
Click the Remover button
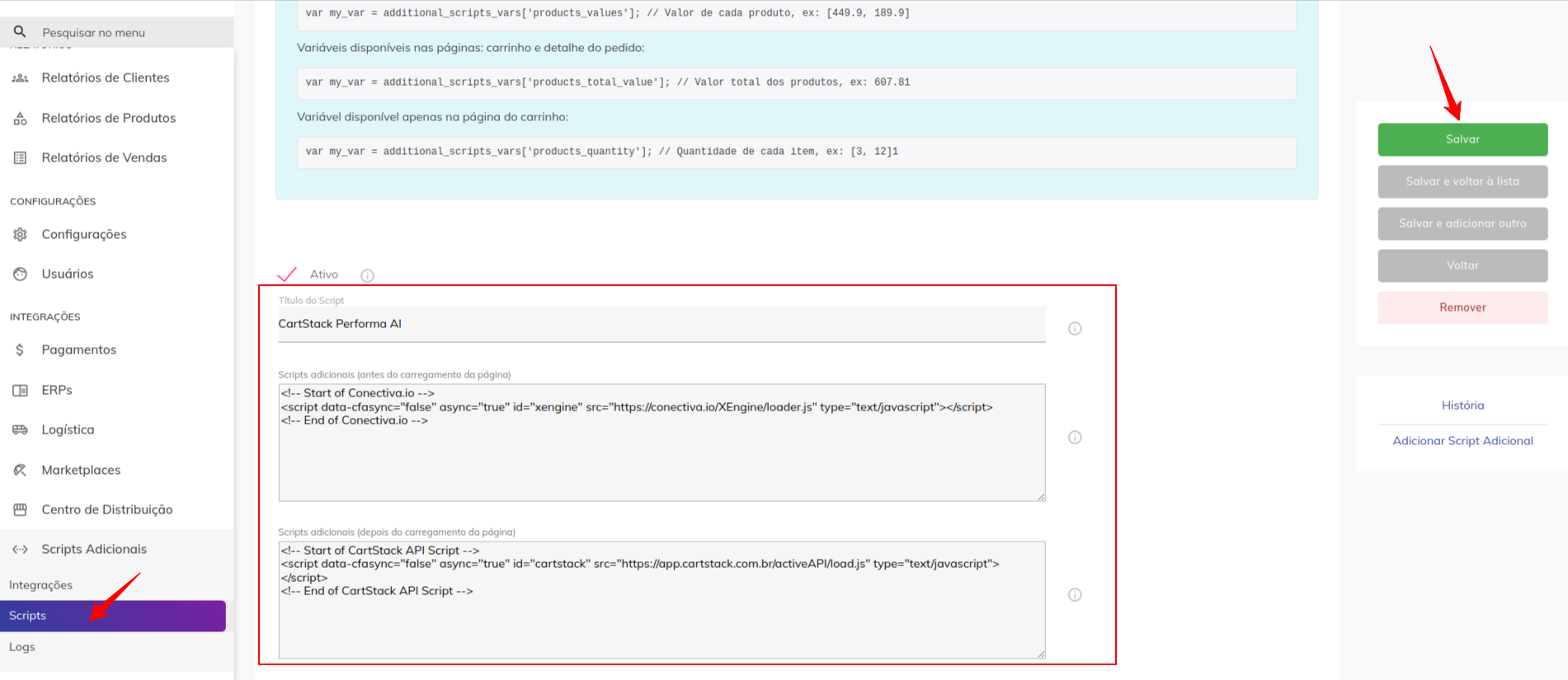click(x=1462, y=307)
